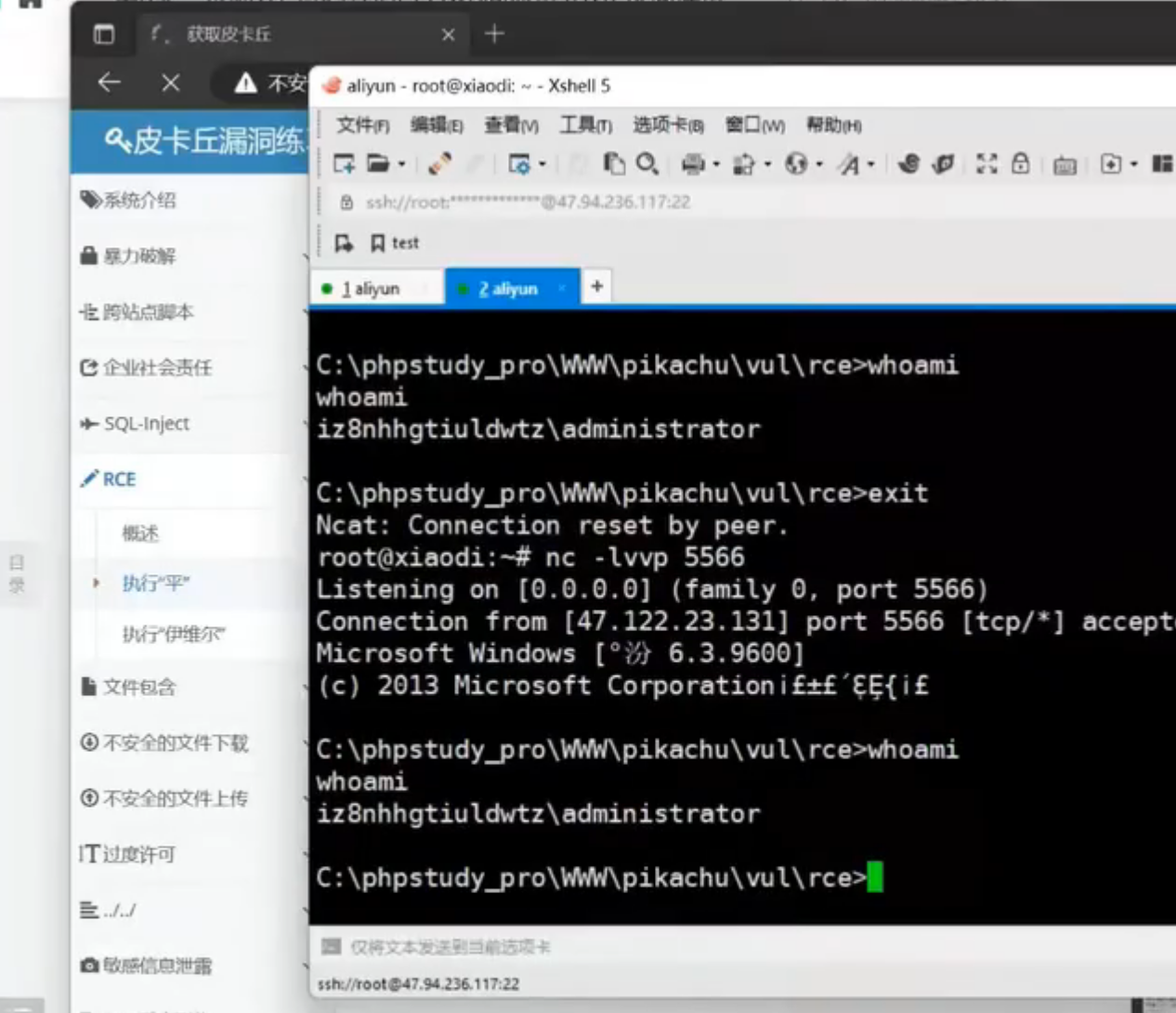
Task: Click the green leaf Xagent icon
Action: click(x=943, y=164)
